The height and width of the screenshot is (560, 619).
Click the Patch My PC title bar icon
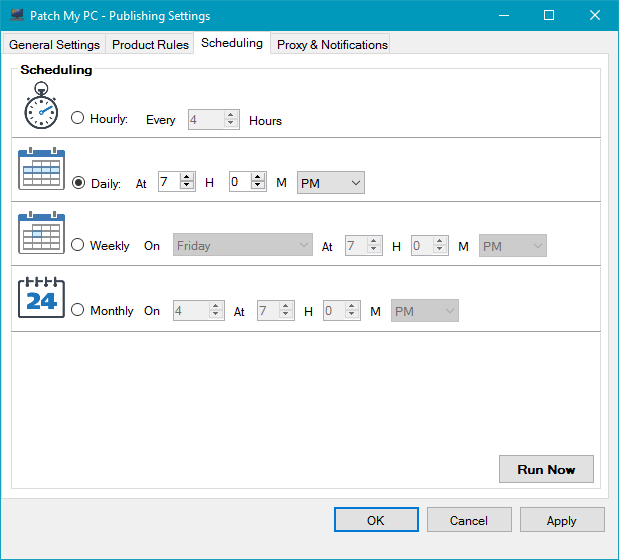(x=17, y=15)
